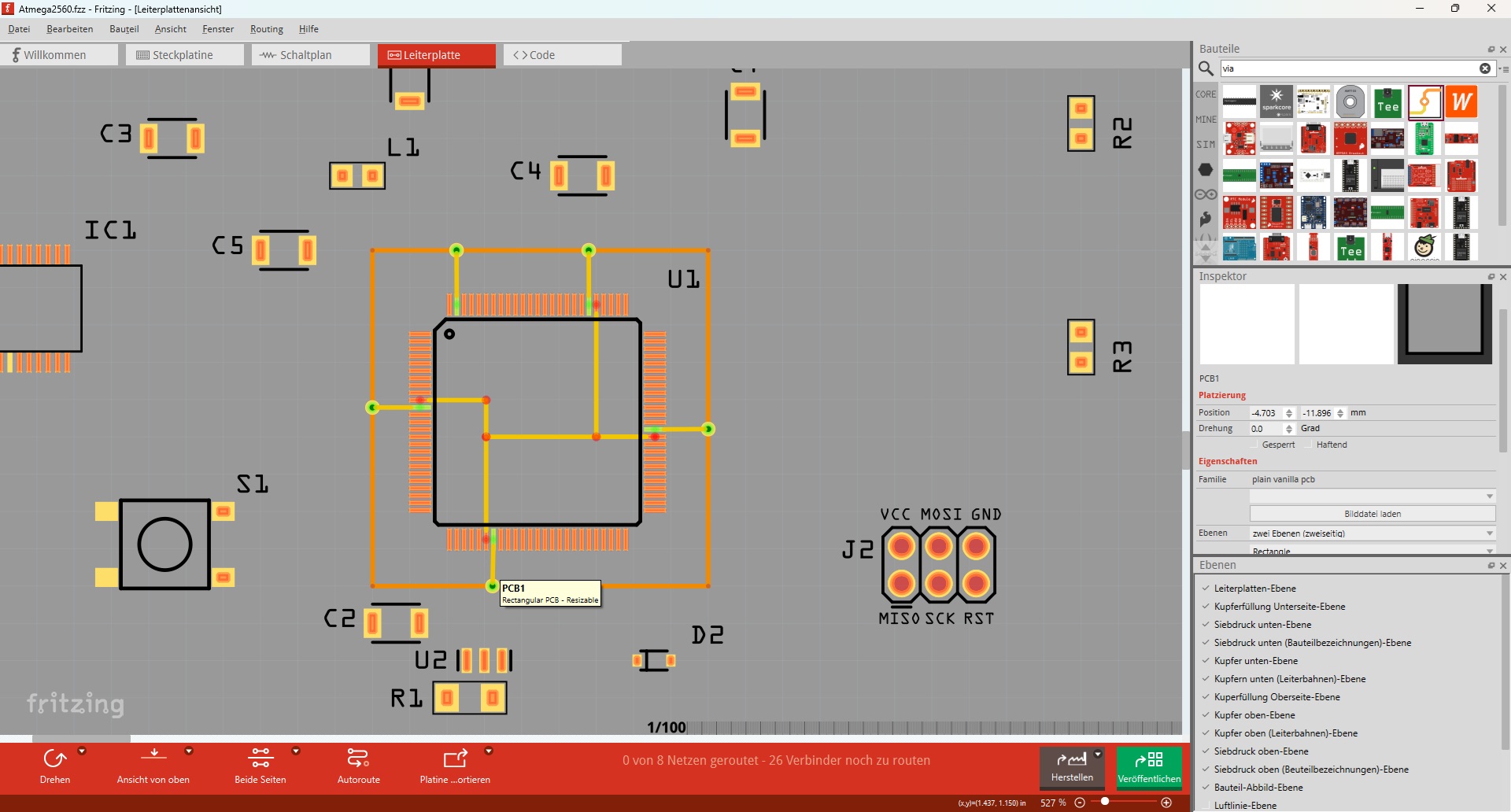Open the Arduino parts bin icon
The image size is (1511, 812).
(x=1206, y=194)
